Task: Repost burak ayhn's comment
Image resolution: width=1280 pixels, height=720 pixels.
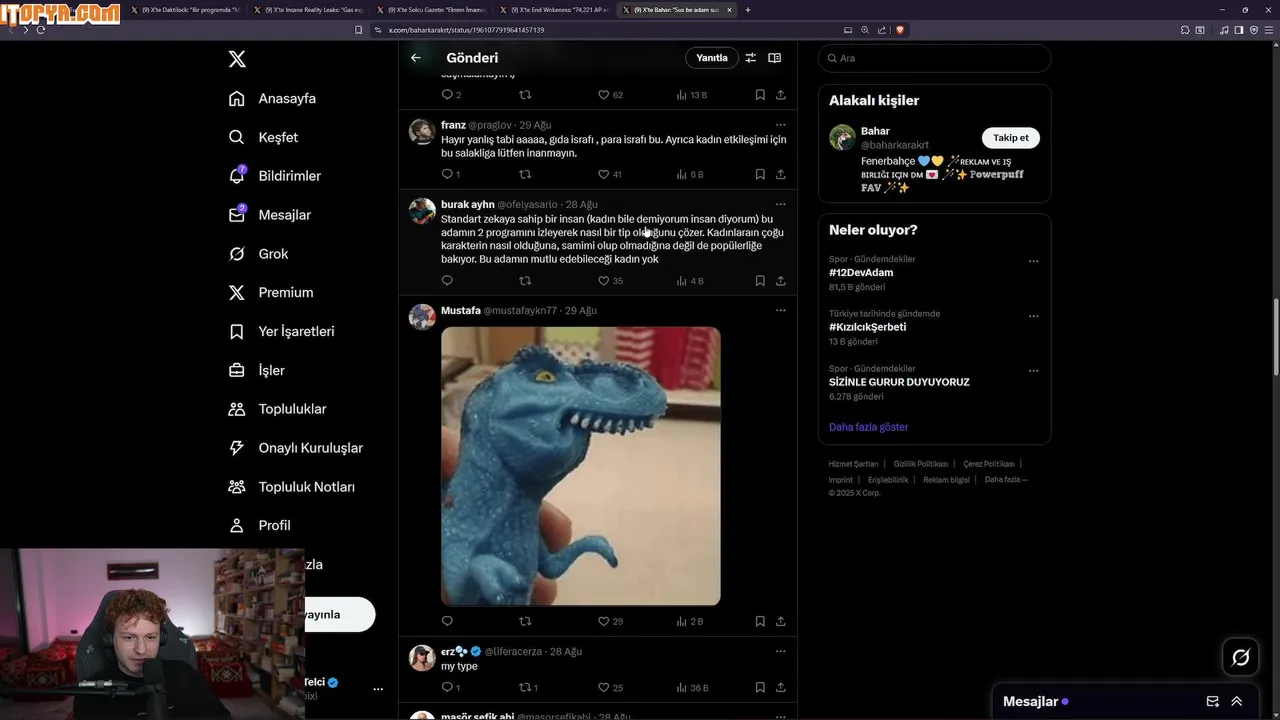Action: tap(525, 281)
